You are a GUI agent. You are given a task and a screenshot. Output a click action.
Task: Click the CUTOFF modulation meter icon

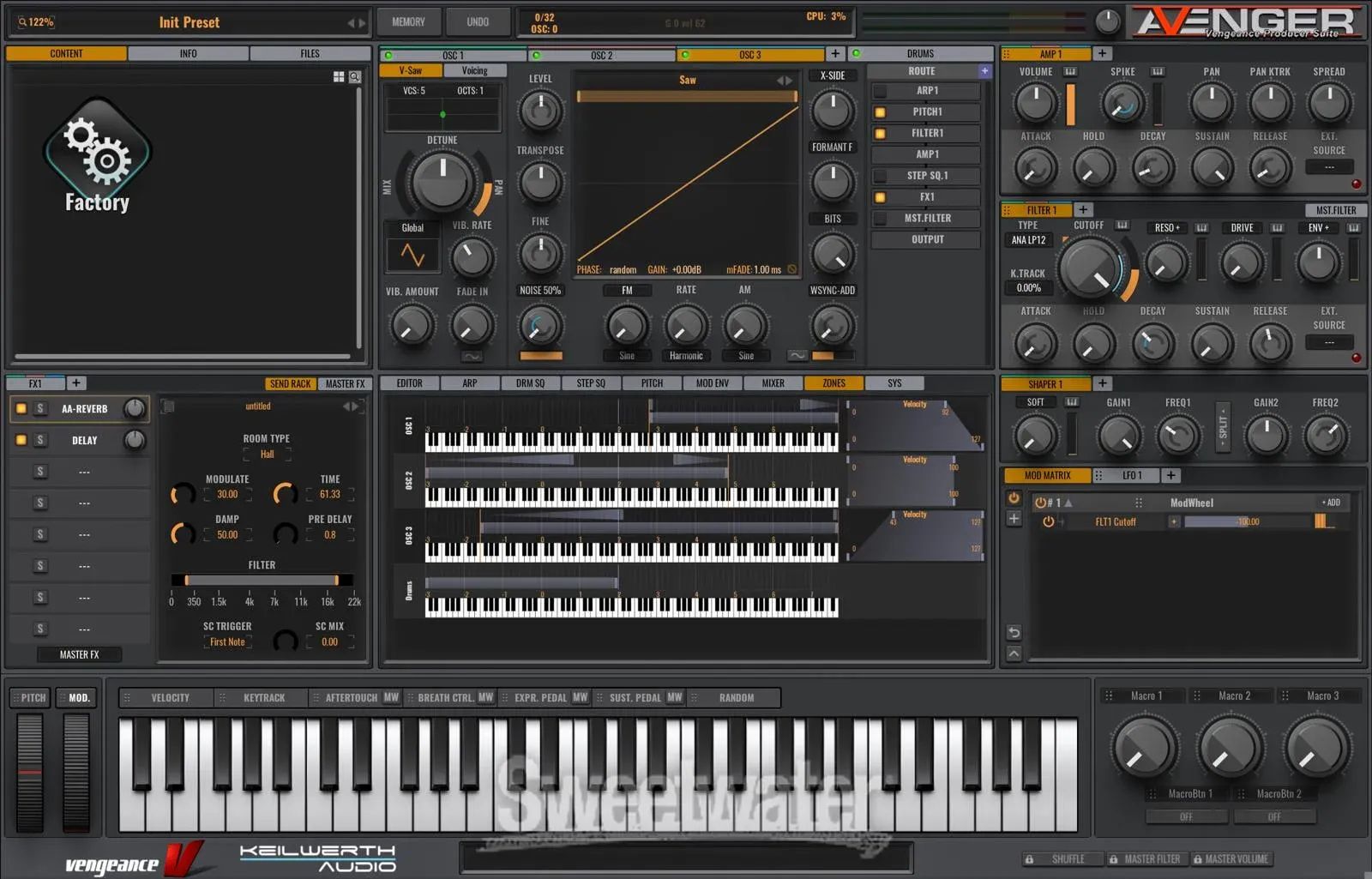click(1122, 225)
